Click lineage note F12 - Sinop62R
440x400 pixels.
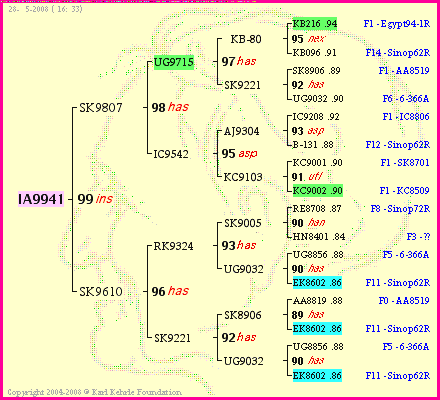point(398,145)
